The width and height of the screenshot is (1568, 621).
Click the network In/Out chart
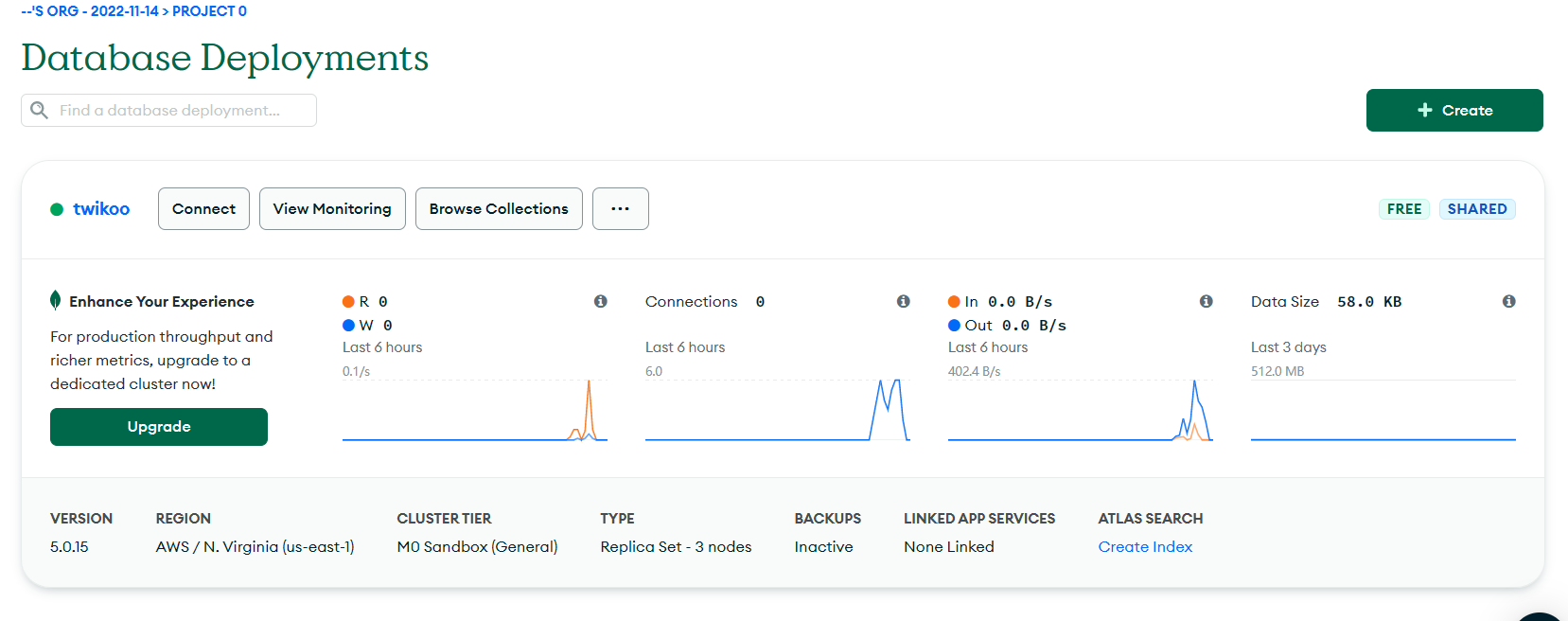[x=1081, y=410]
